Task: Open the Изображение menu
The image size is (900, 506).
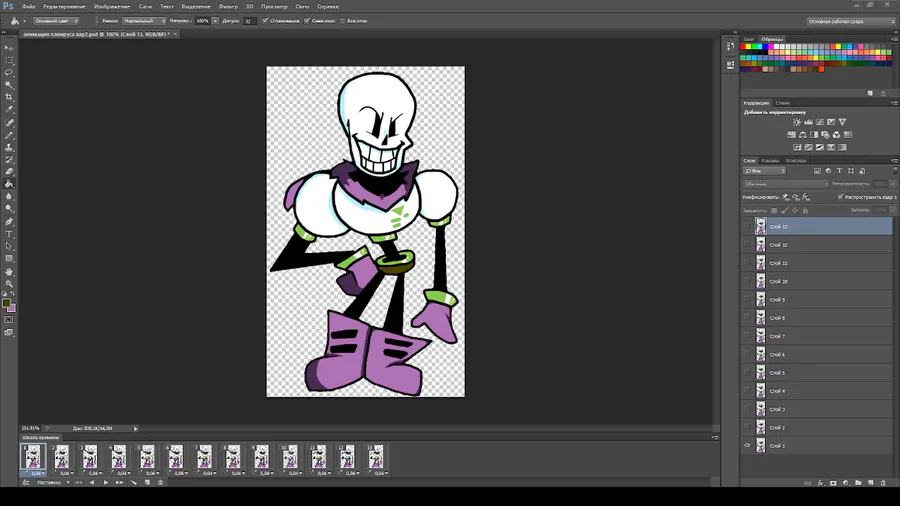Action: coord(111,6)
